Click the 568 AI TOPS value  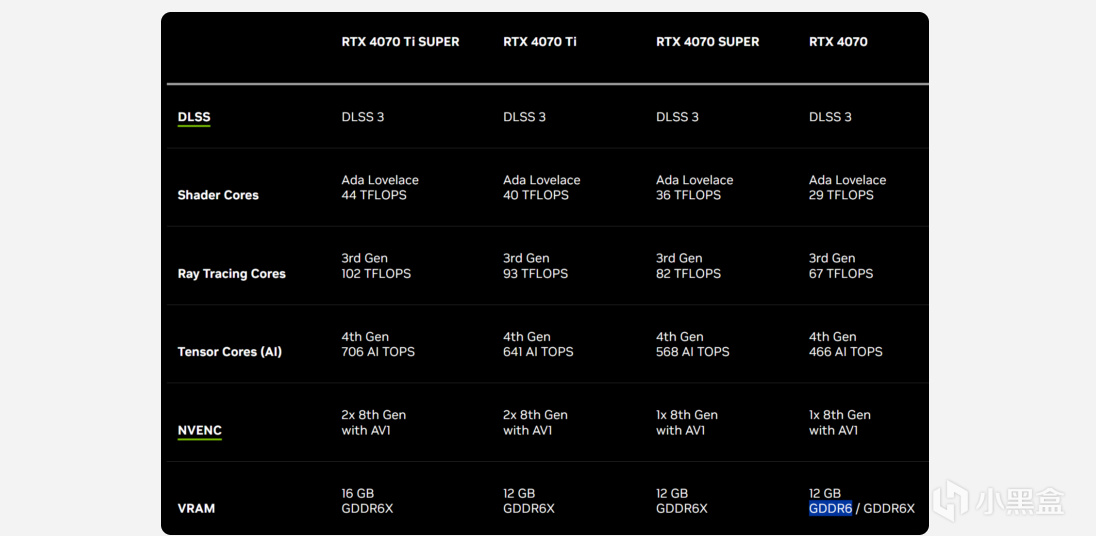[x=693, y=352]
